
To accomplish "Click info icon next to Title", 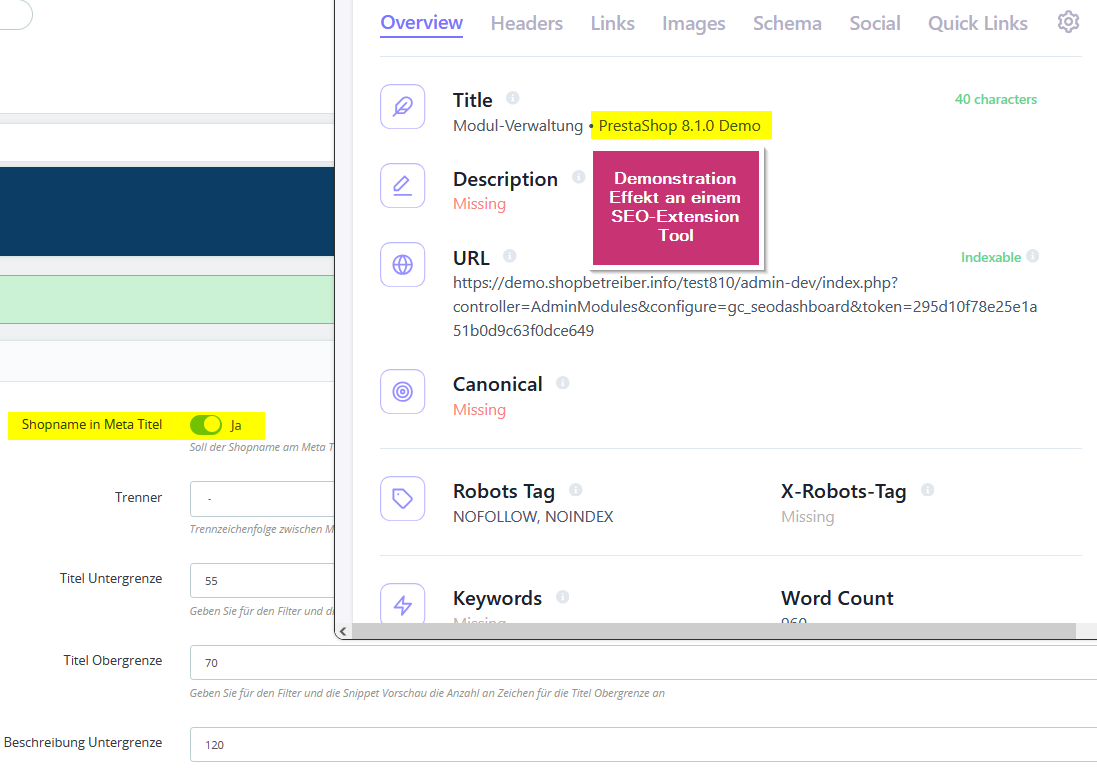I will tap(513, 98).
